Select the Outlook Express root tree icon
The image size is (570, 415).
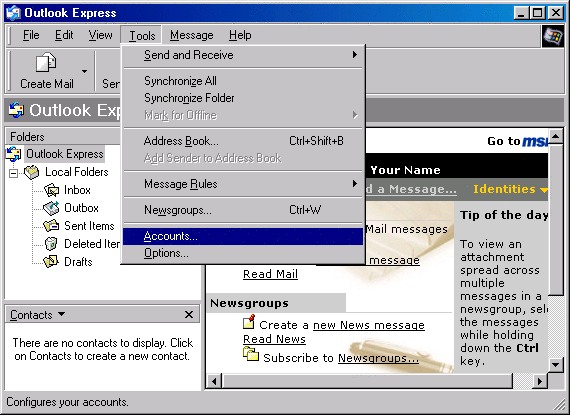[13, 154]
